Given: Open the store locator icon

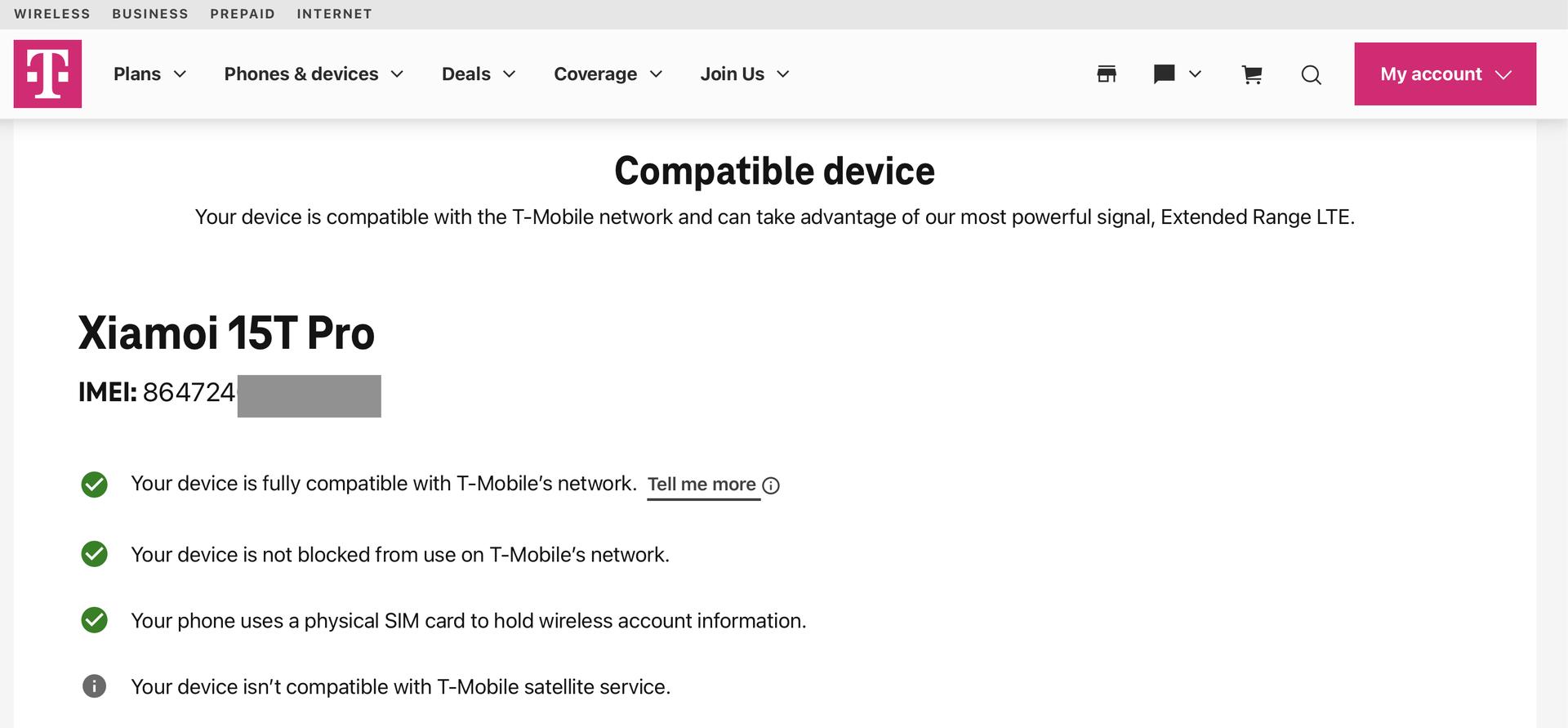Looking at the screenshot, I should click(1107, 74).
